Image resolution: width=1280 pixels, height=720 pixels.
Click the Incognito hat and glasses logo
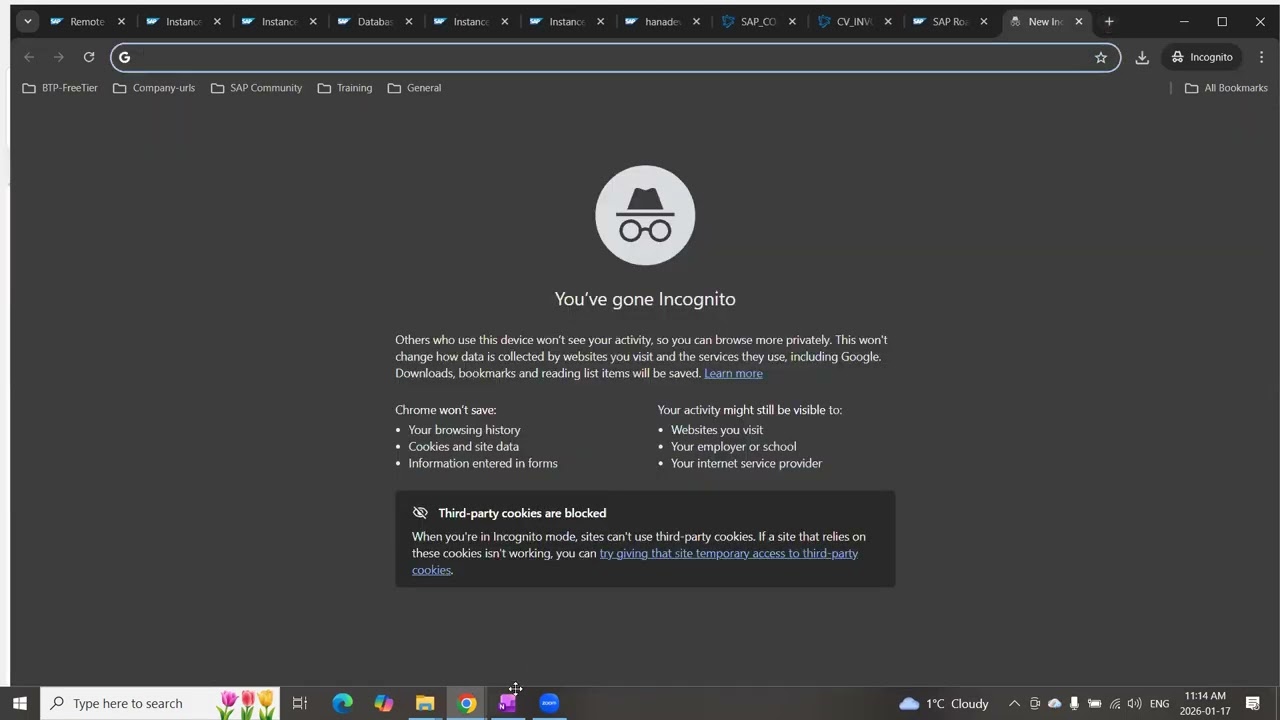pos(645,215)
